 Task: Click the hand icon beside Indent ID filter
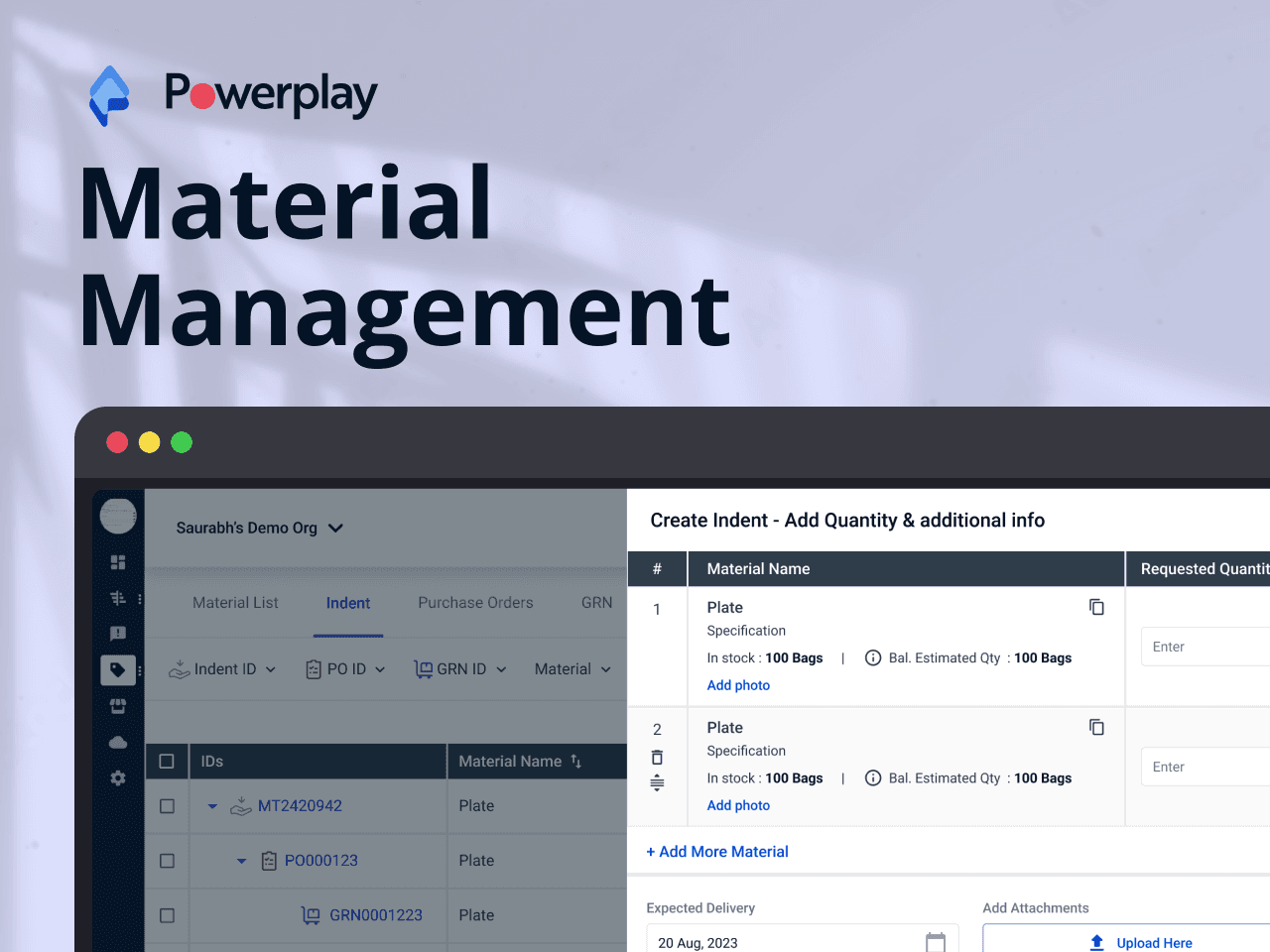click(x=180, y=669)
